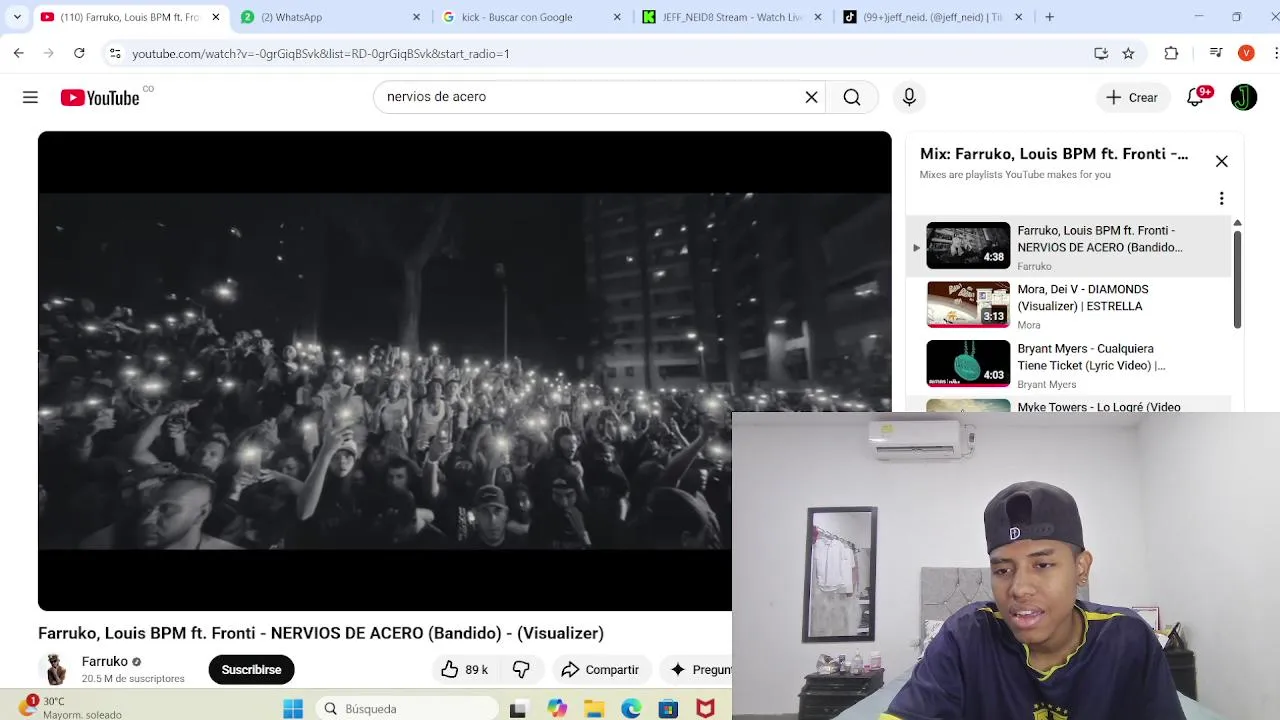Open YouTube notifications bell
Screen dimensions: 1280x720
[1196, 97]
